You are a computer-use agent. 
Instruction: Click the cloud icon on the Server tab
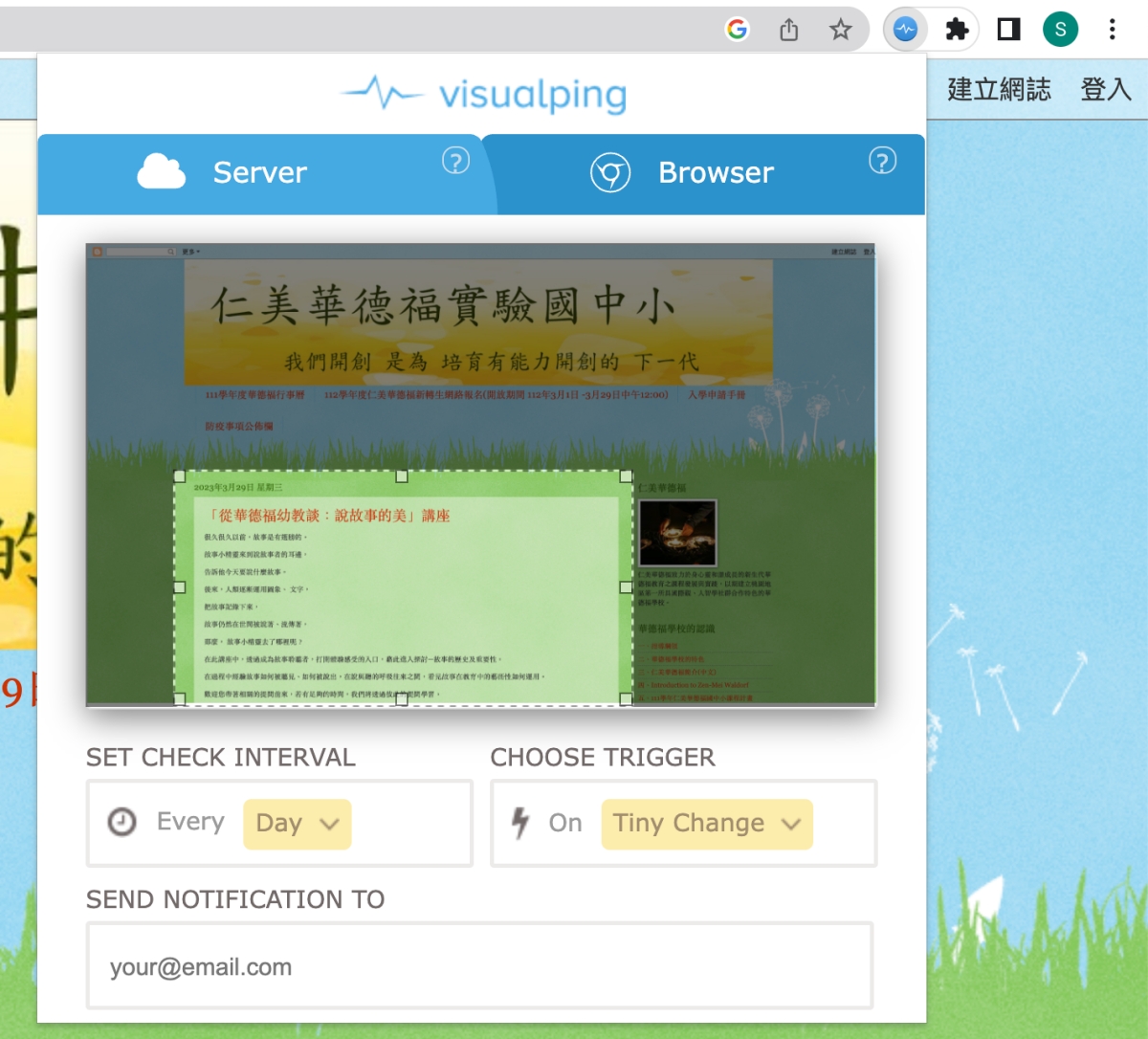162,172
